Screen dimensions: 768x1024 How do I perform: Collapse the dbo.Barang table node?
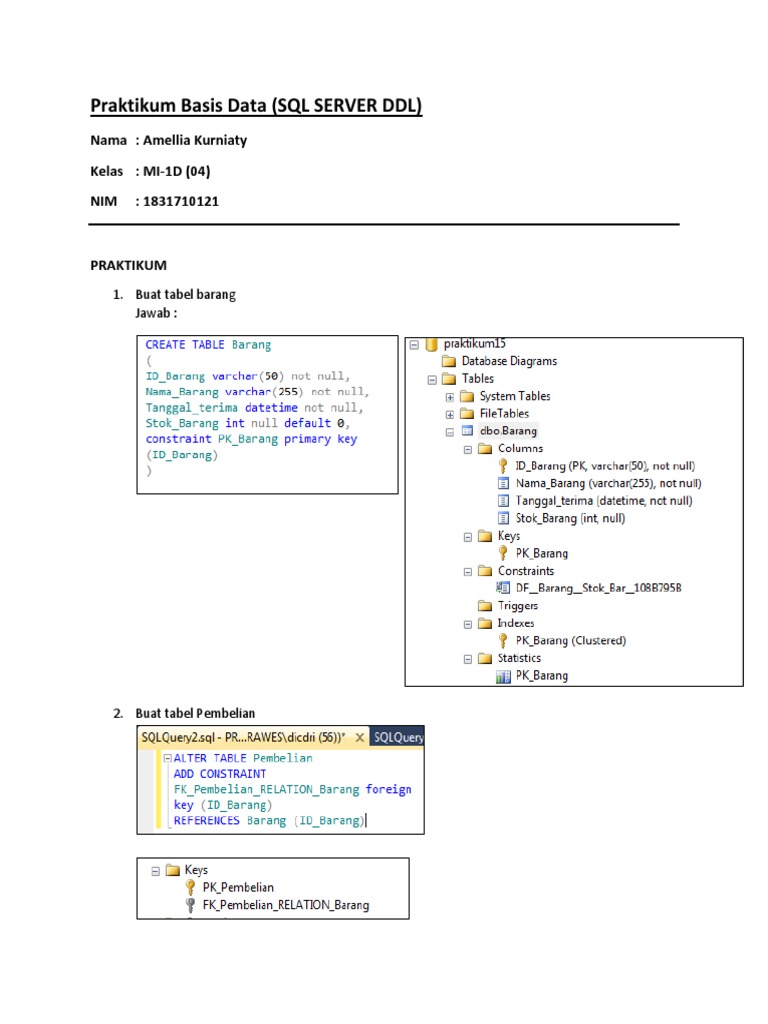click(450, 432)
